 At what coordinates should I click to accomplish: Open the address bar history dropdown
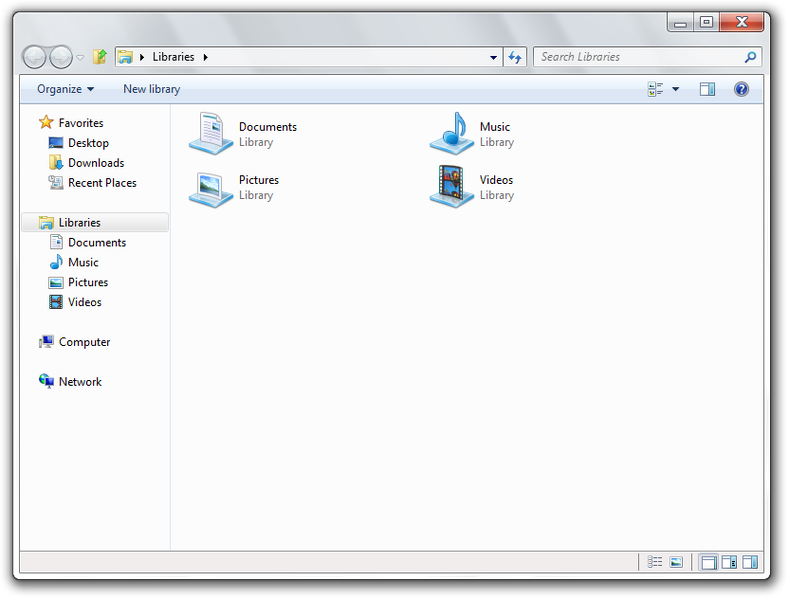[493, 57]
